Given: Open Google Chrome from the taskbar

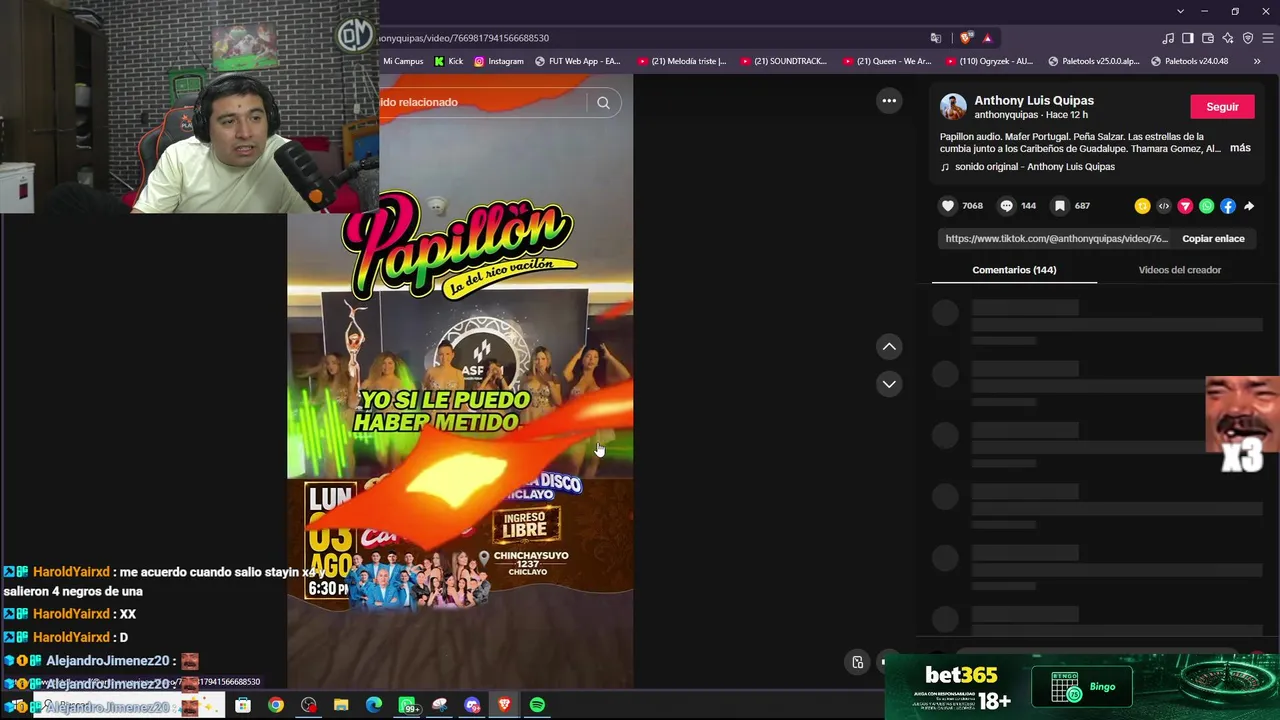Looking at the screenshot, I should click(275, 705).
